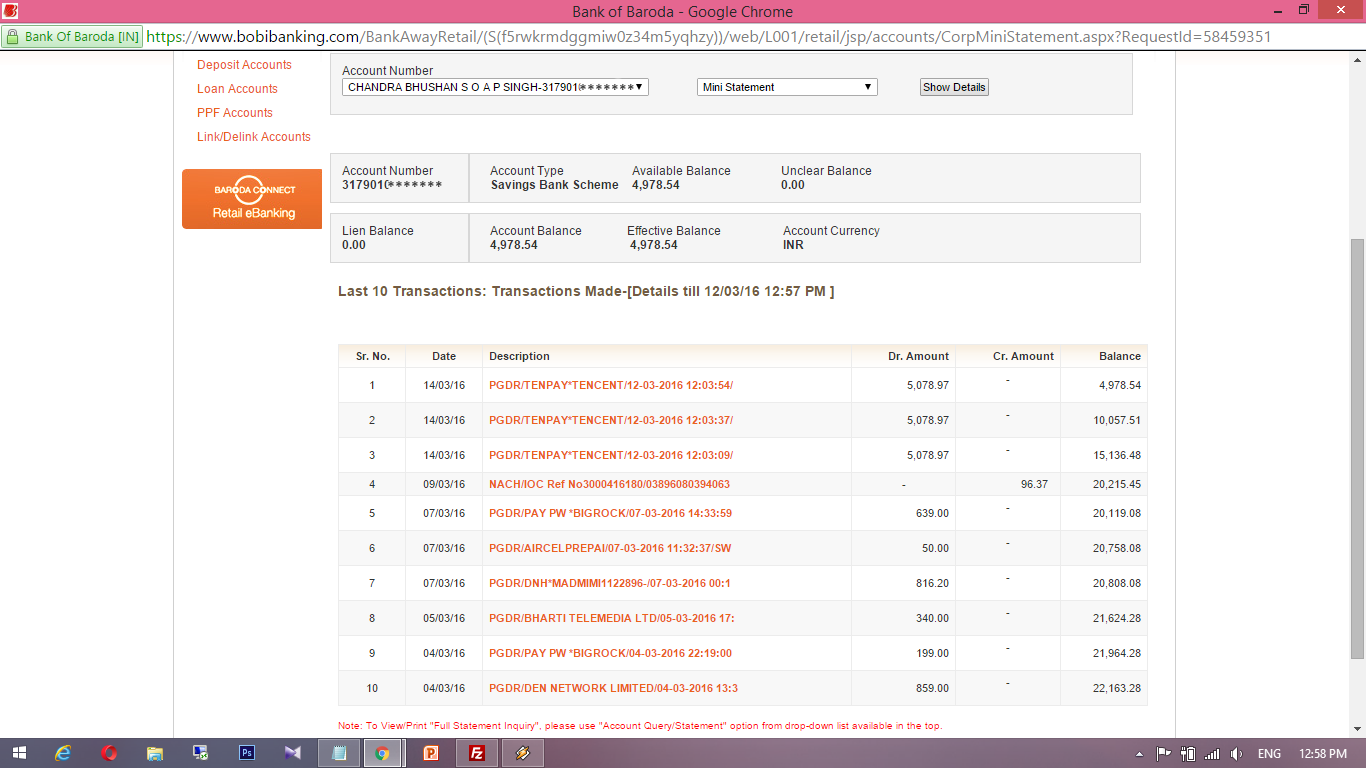Go to PPF Accounts
The width and height of the screenshot is (1366, 768).
pyautogui.click(x=235, y=113)
